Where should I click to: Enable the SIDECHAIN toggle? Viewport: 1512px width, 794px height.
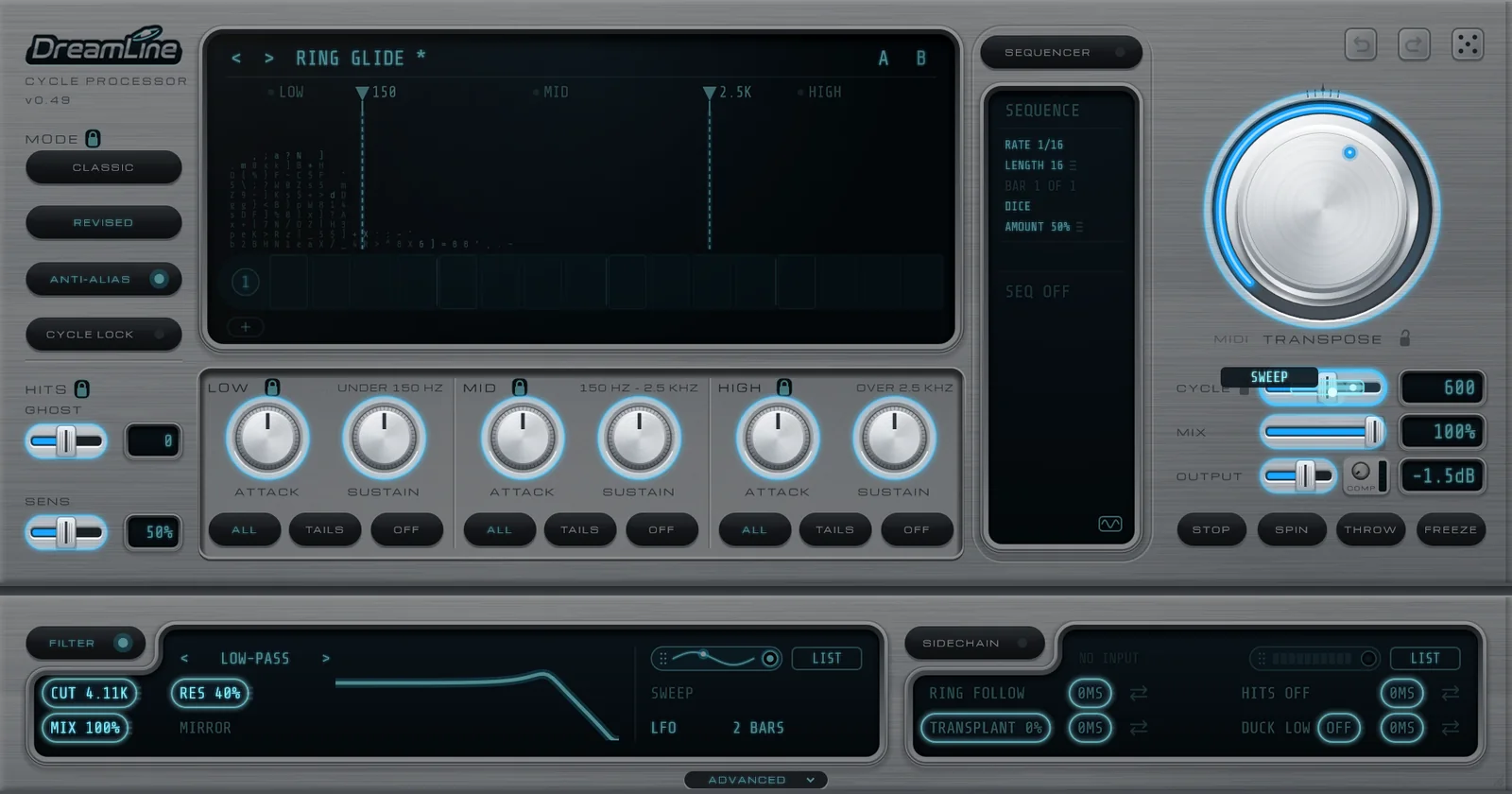(x=974, y=643)
